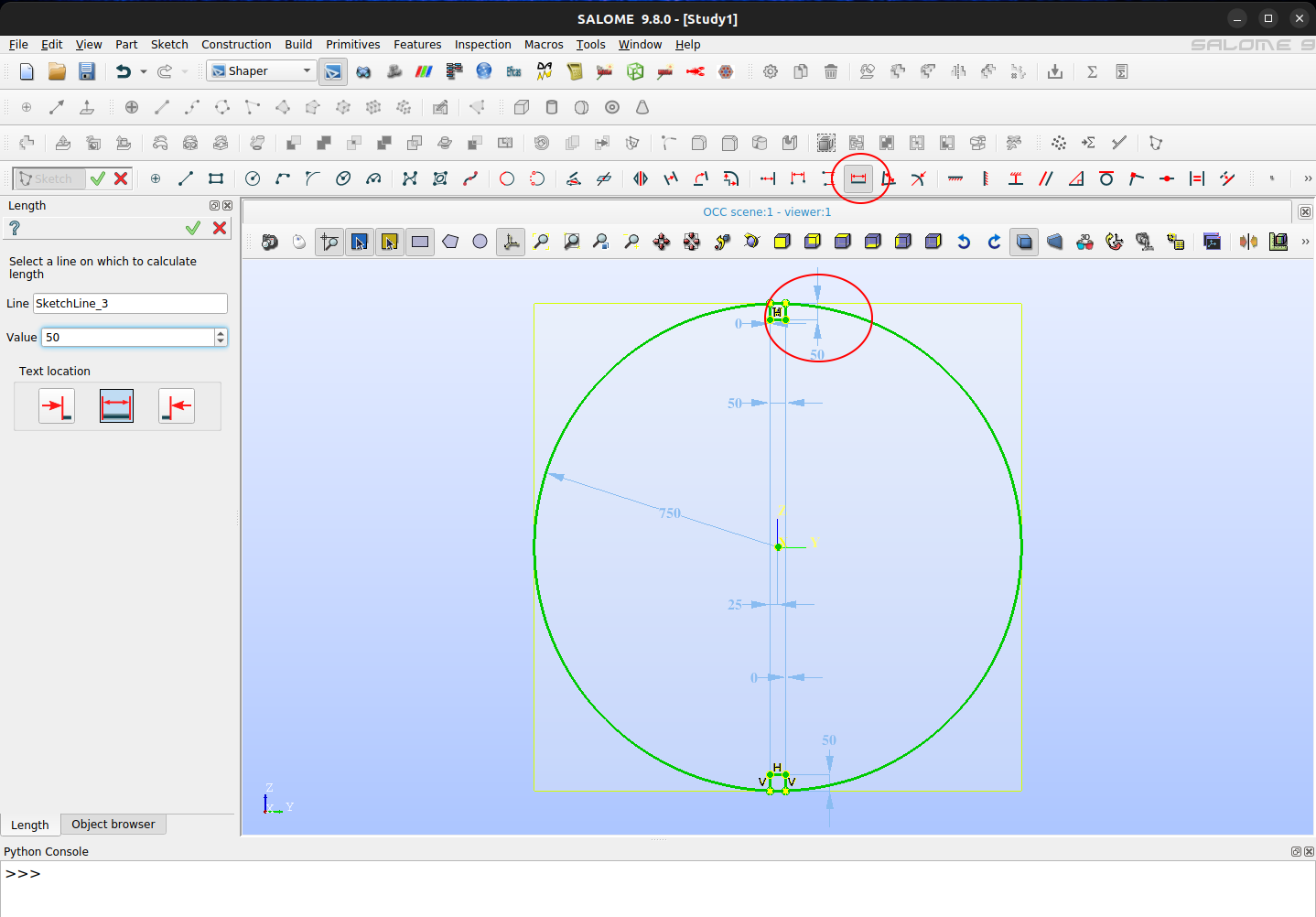Screen dimensions: 1316x917
Task: Click the viewer Panning icon
Action: (662, 242)
